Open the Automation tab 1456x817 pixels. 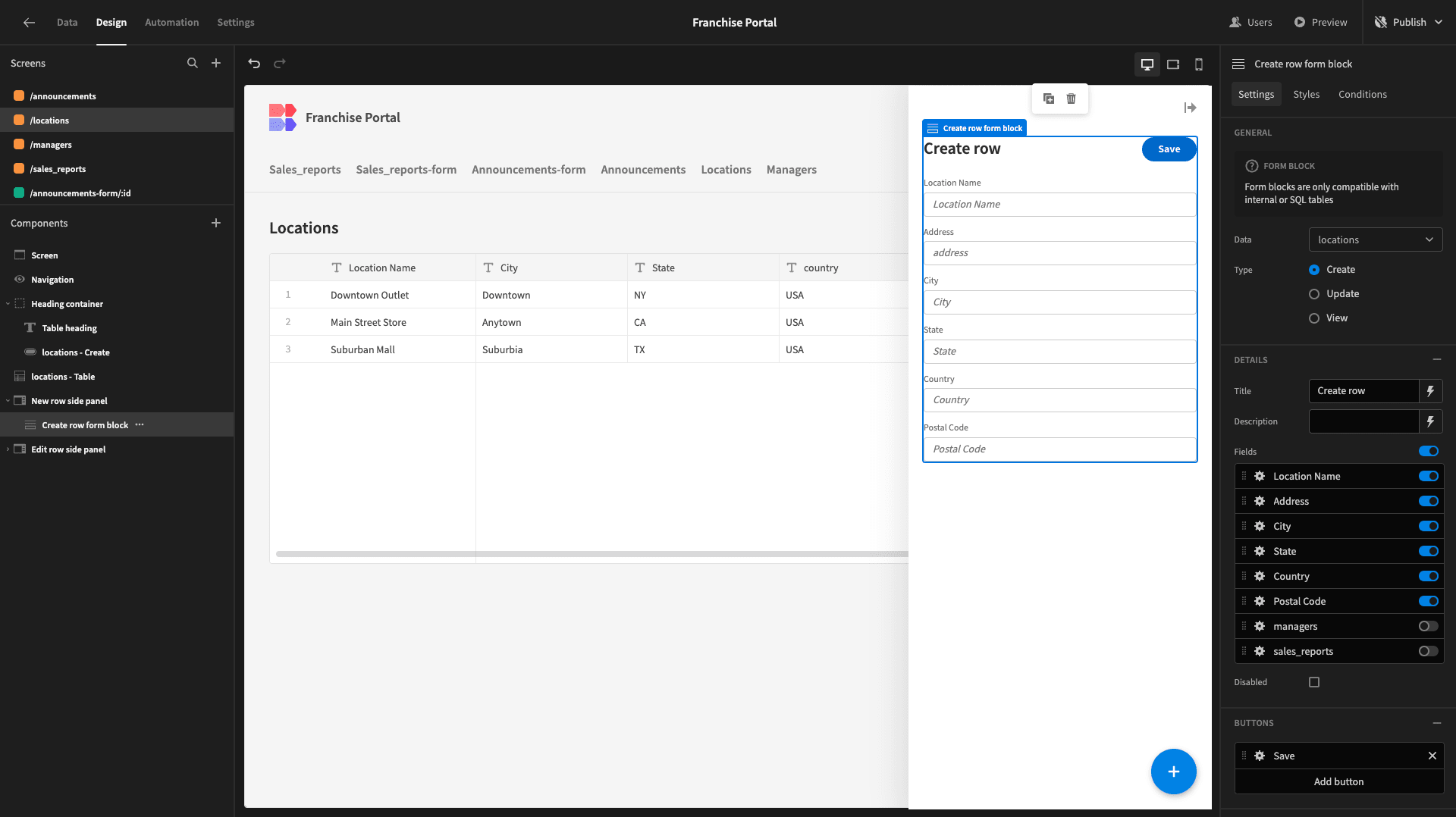click(x=172, y=22)
